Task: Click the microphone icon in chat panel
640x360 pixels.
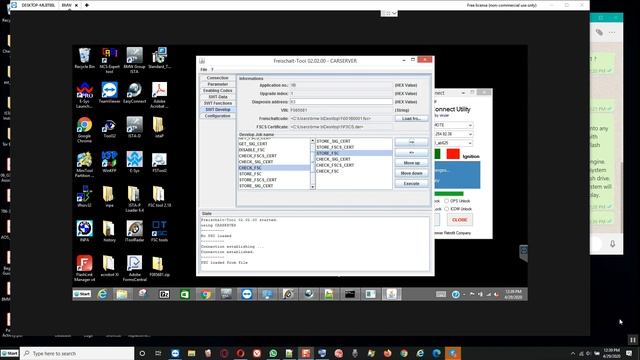Action: click(x=612, y=244)
